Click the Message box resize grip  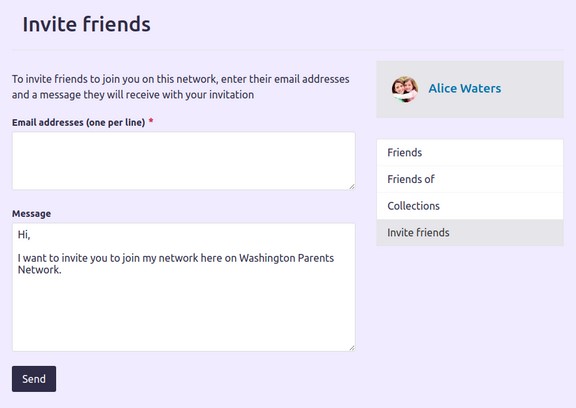click(352, 347)
